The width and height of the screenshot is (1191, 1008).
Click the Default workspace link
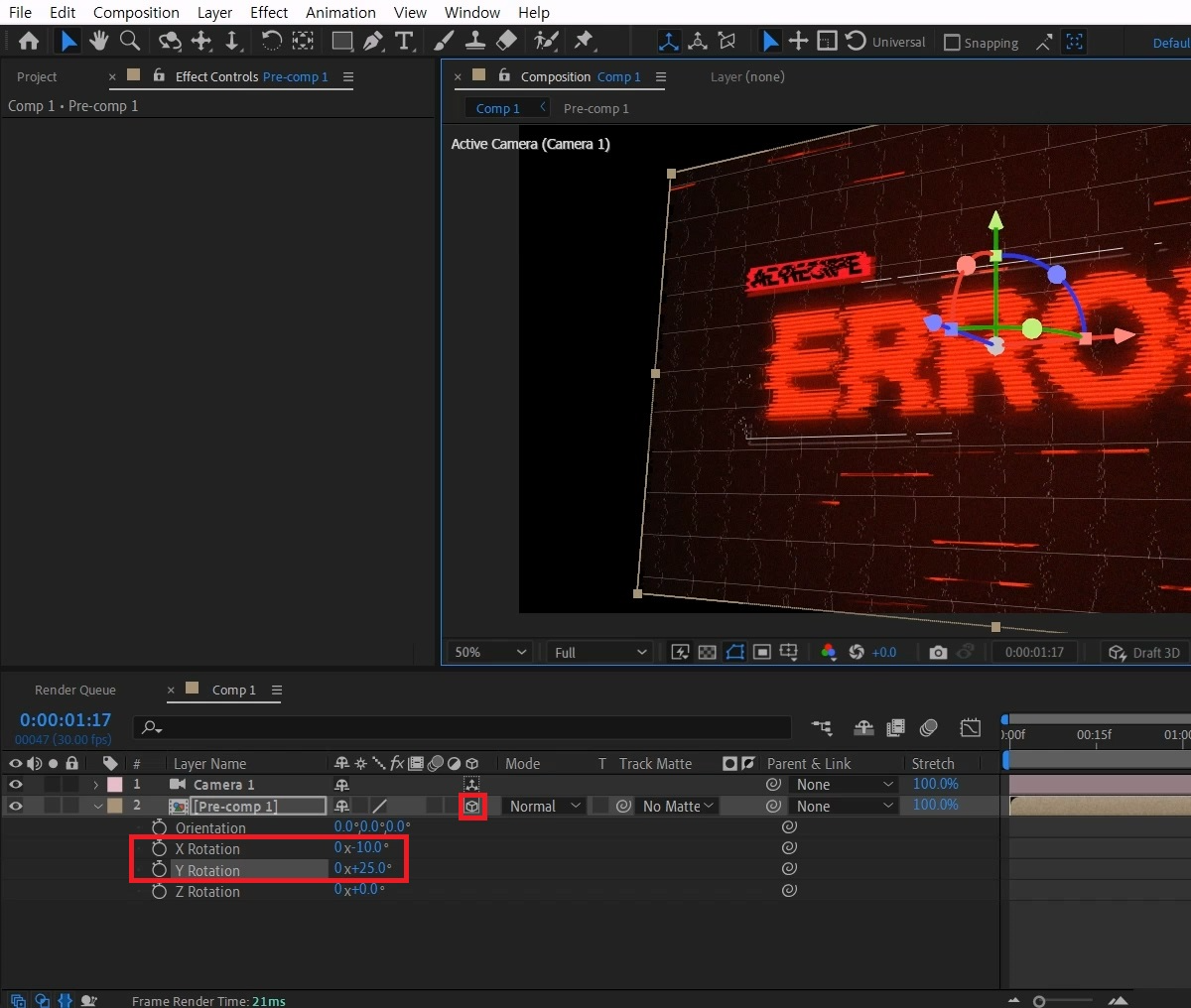click(1171, 43)
